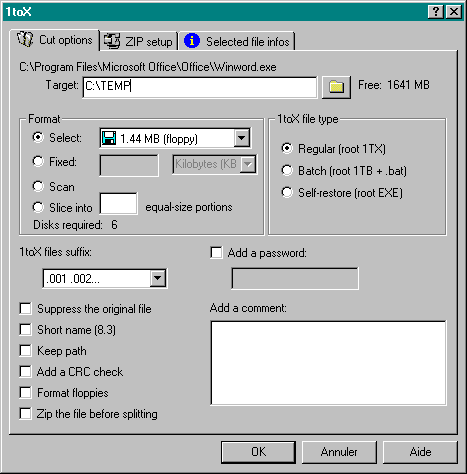Image resolution: width=467 pixels, height=474 pixels.
Task: Tick Zip the file before splitting
Action: pyautogui.click(x=25, y=414)
